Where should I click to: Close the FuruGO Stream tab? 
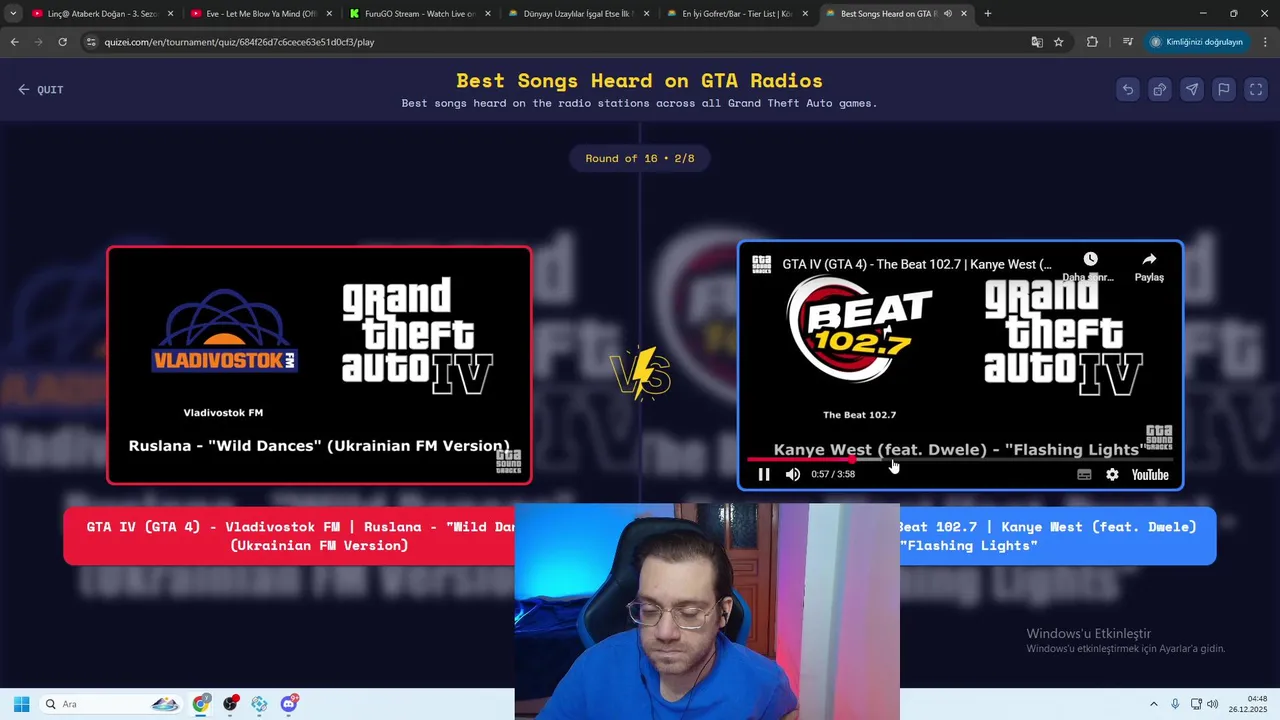pos(488,14)
